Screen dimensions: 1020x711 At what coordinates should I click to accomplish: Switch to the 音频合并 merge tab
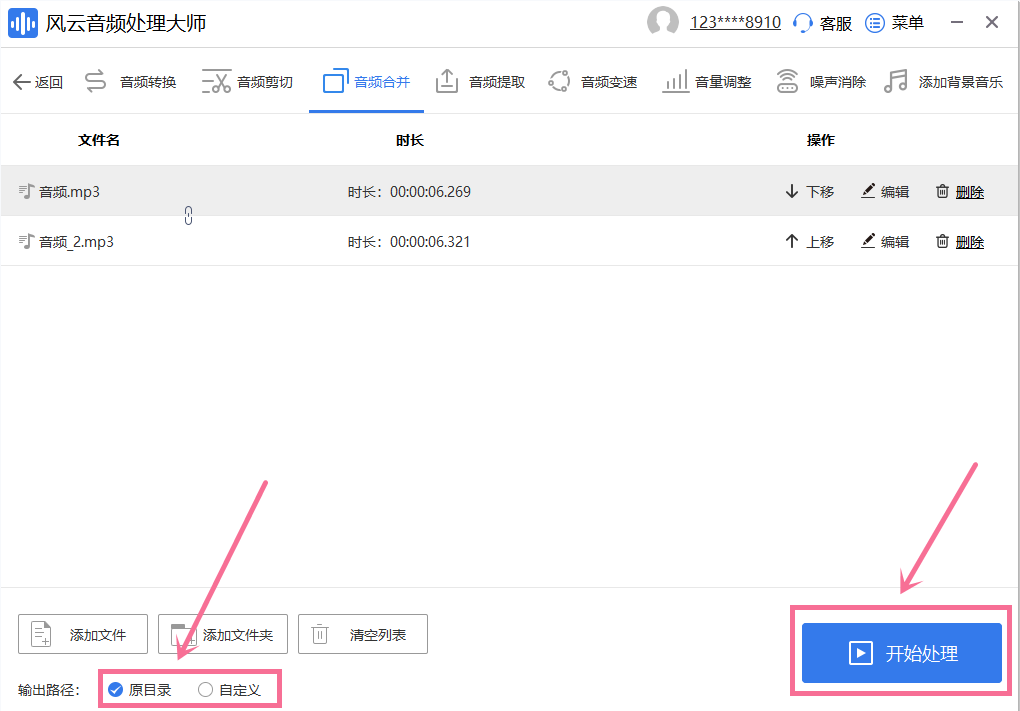click(x=366, y=82)
